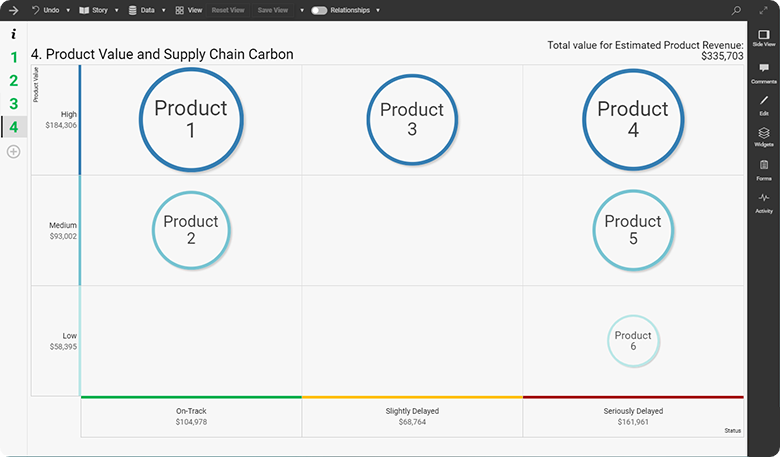Open the Forms panel
The height and width of the screenshot is (457, 780).
click(x=763, y=168)
